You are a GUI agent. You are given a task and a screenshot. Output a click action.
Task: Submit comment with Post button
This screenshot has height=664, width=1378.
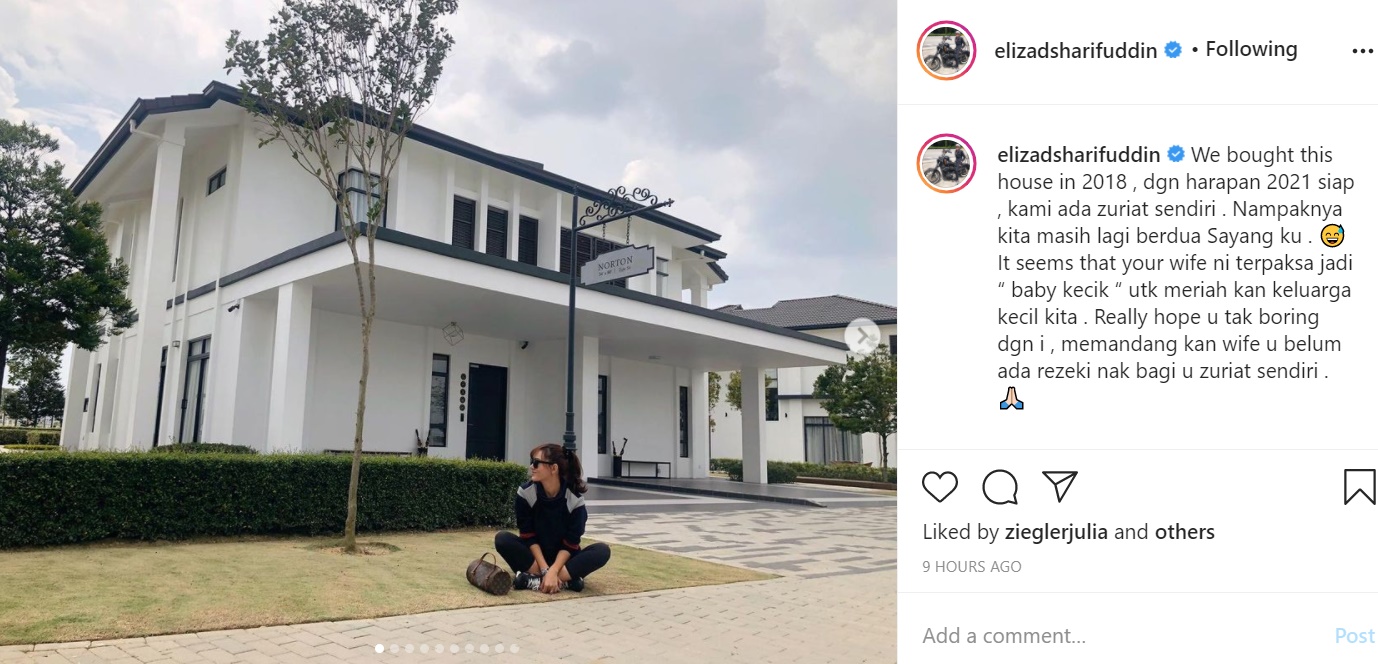1355,636
